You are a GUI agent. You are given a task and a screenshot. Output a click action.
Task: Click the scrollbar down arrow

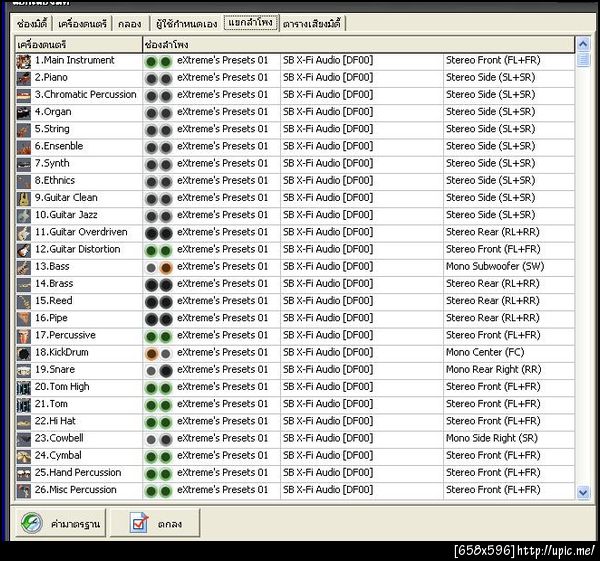coord(583,492)
